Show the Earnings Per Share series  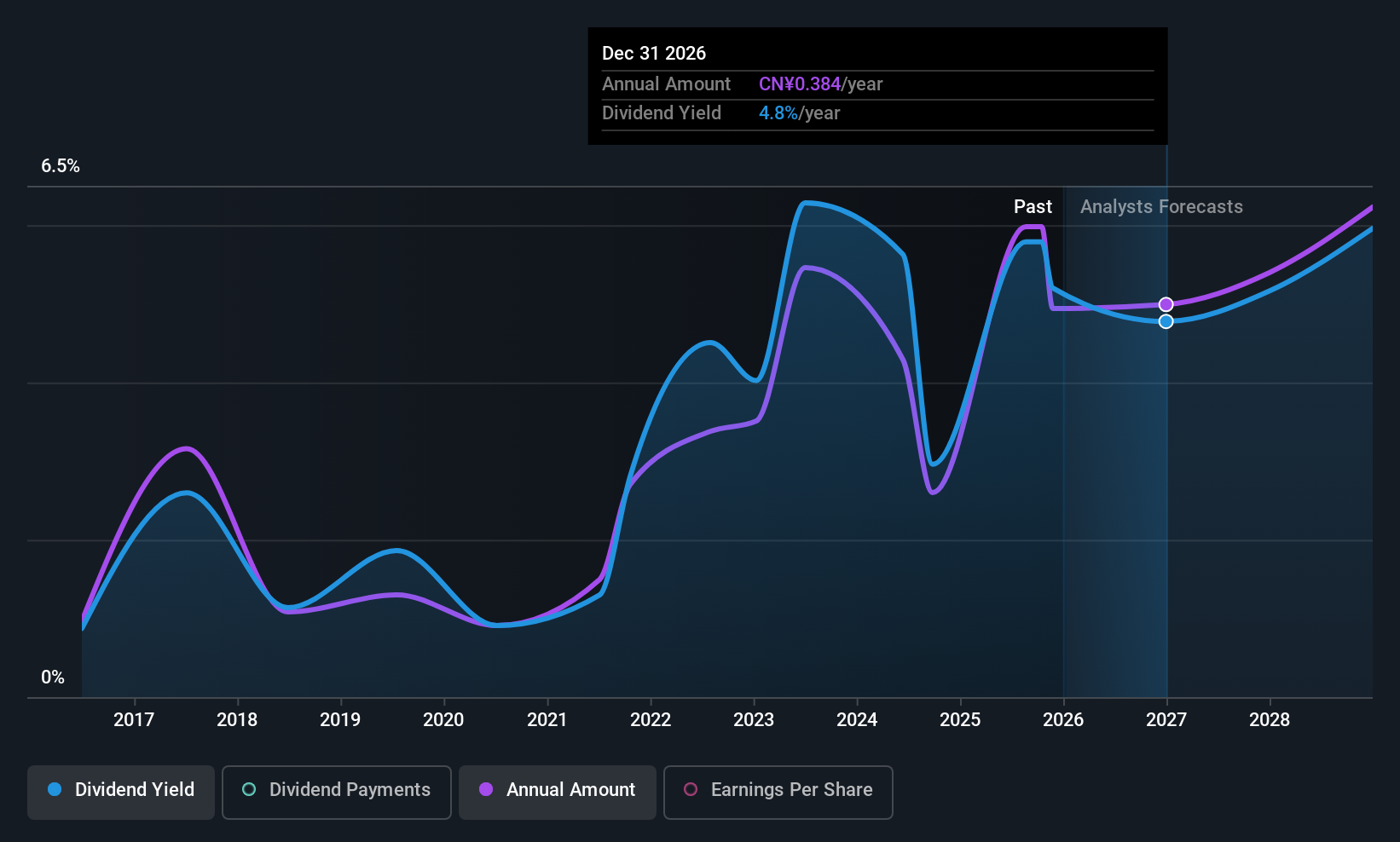coord(778,792)
